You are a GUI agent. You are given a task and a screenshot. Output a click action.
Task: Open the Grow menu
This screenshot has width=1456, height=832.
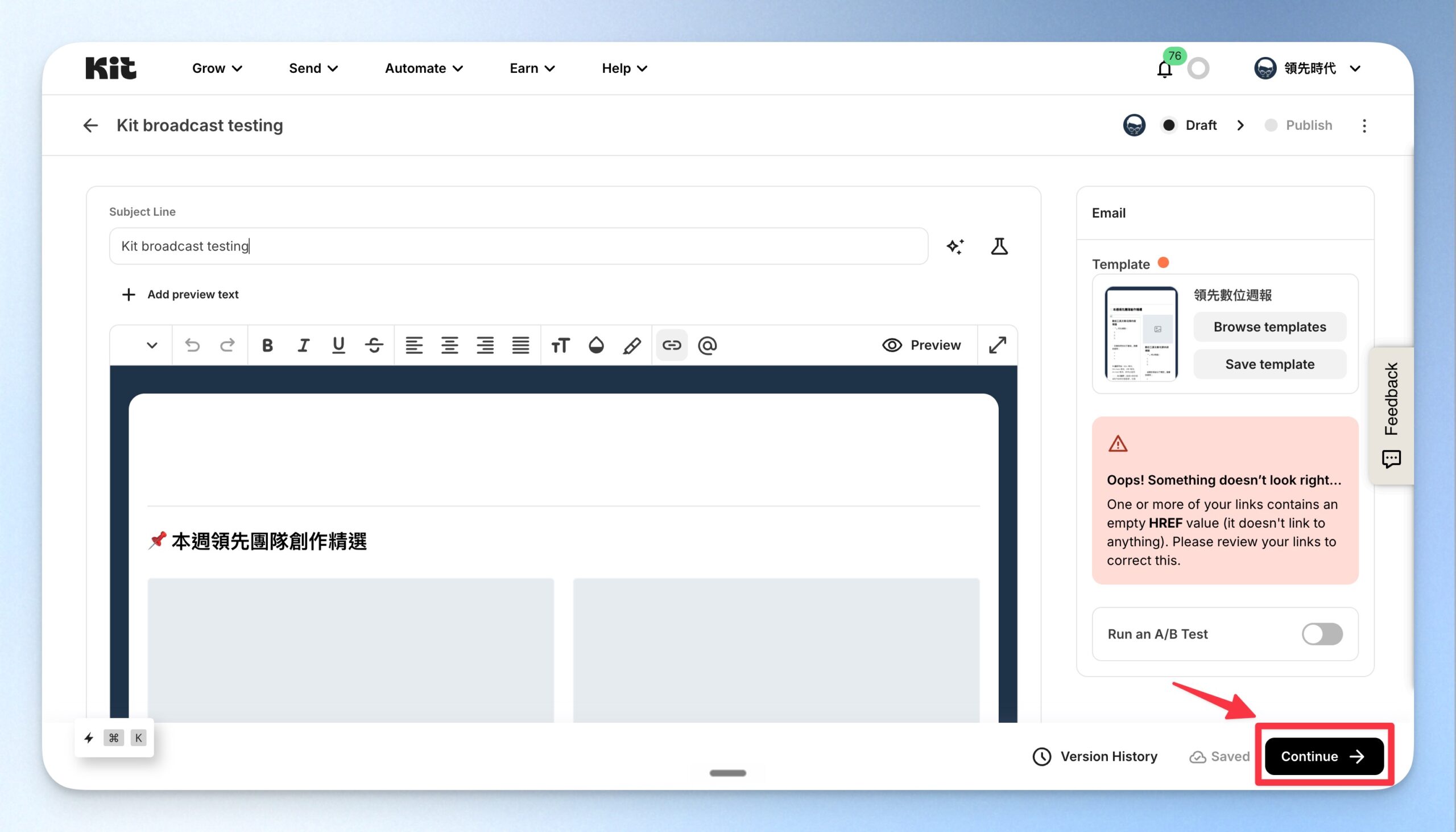pyautogui.click(x=217, y=68)
